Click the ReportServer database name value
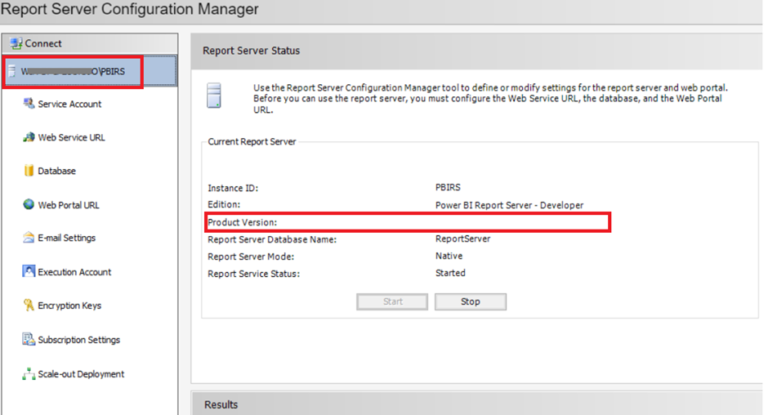 coord(464,239)
